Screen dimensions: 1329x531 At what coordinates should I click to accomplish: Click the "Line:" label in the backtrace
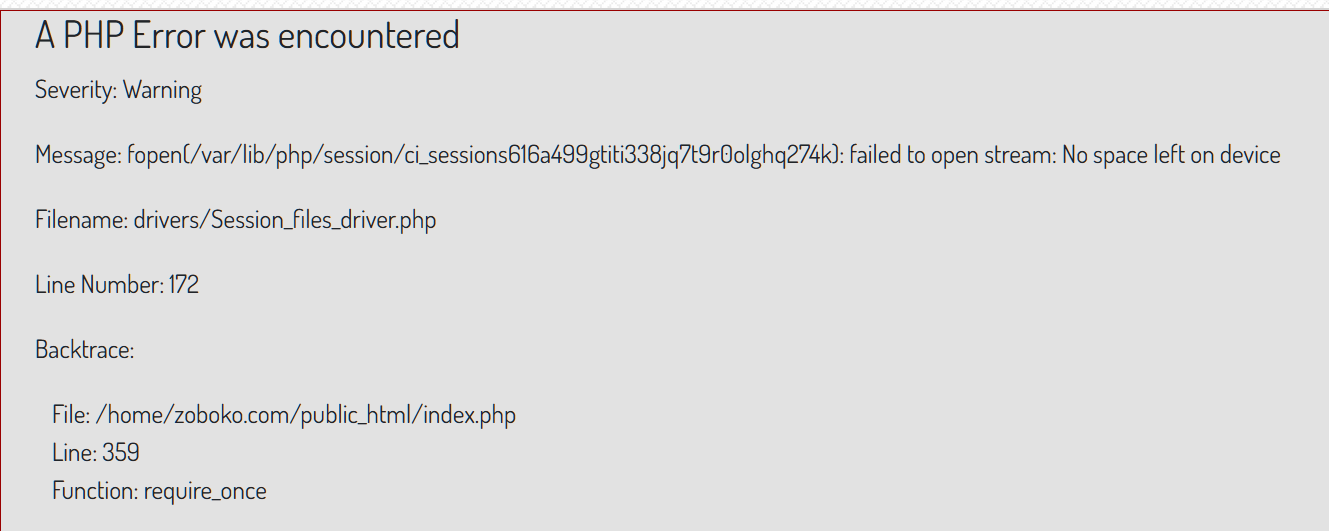pyautogui.click(x=74, y=453)
